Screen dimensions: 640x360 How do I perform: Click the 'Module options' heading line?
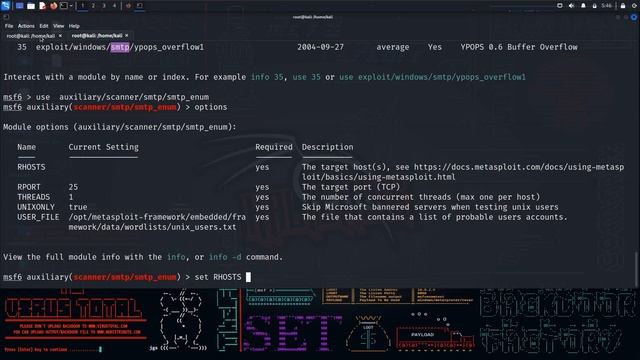[120, 127]
